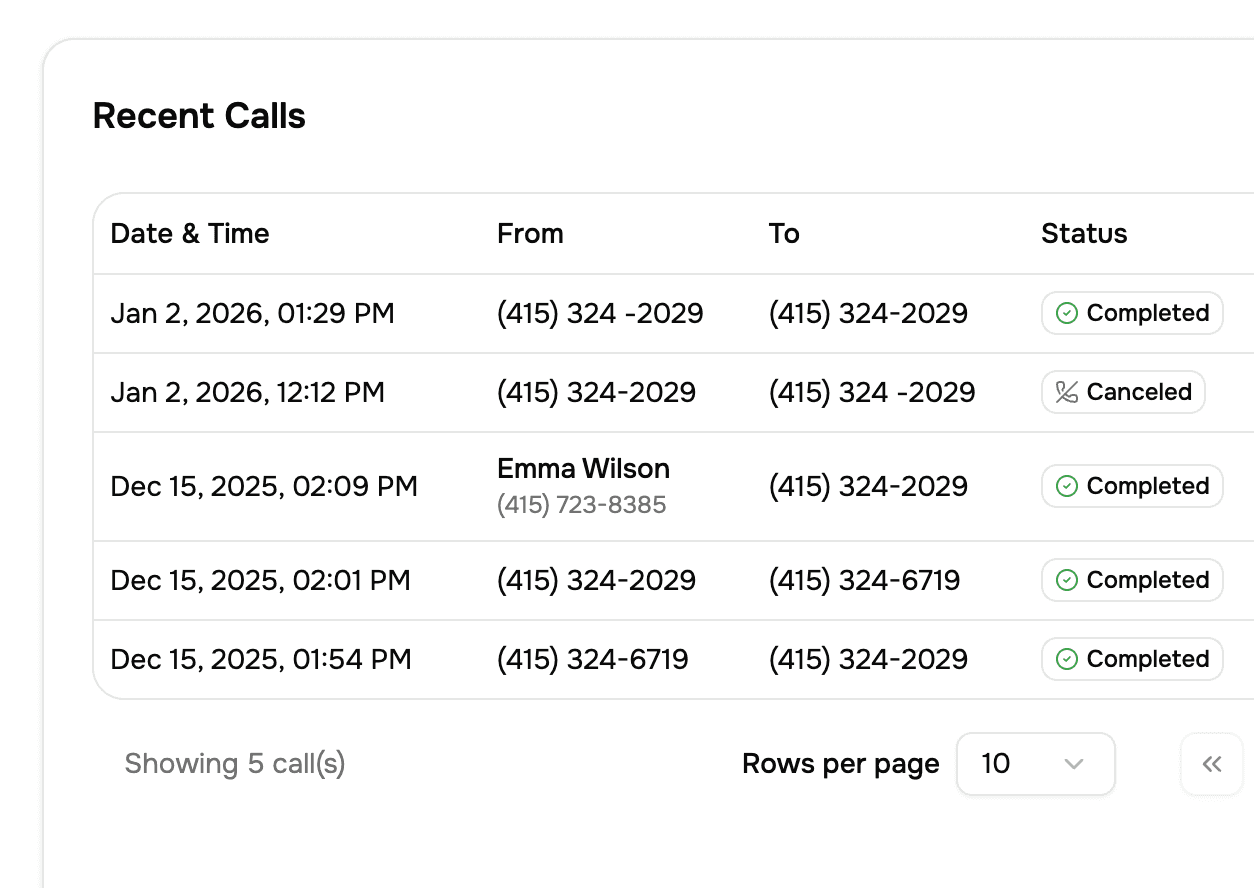The height and width of the screenshot is (888, 1254).
Task: Click checkmark icon in Emma Wilson's call row
Action: click(1066, 487)
